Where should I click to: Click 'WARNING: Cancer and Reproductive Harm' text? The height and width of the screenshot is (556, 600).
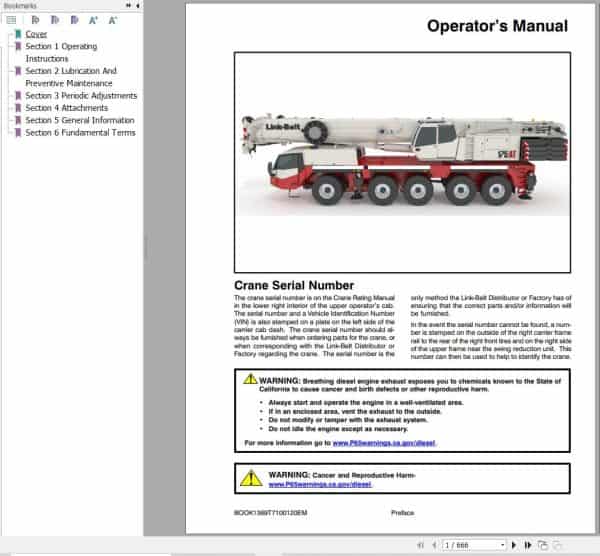(342, 475)
